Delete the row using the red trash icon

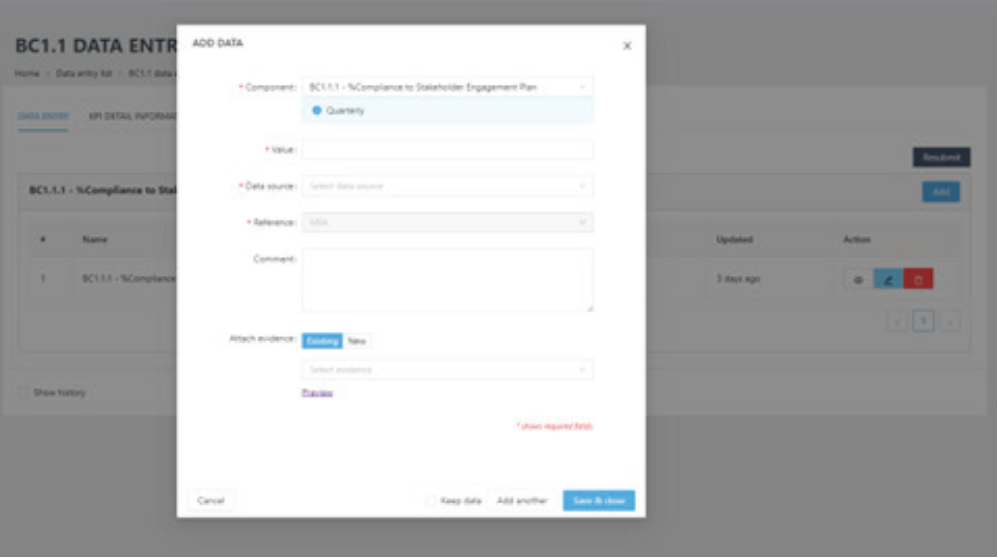point(918,279)
